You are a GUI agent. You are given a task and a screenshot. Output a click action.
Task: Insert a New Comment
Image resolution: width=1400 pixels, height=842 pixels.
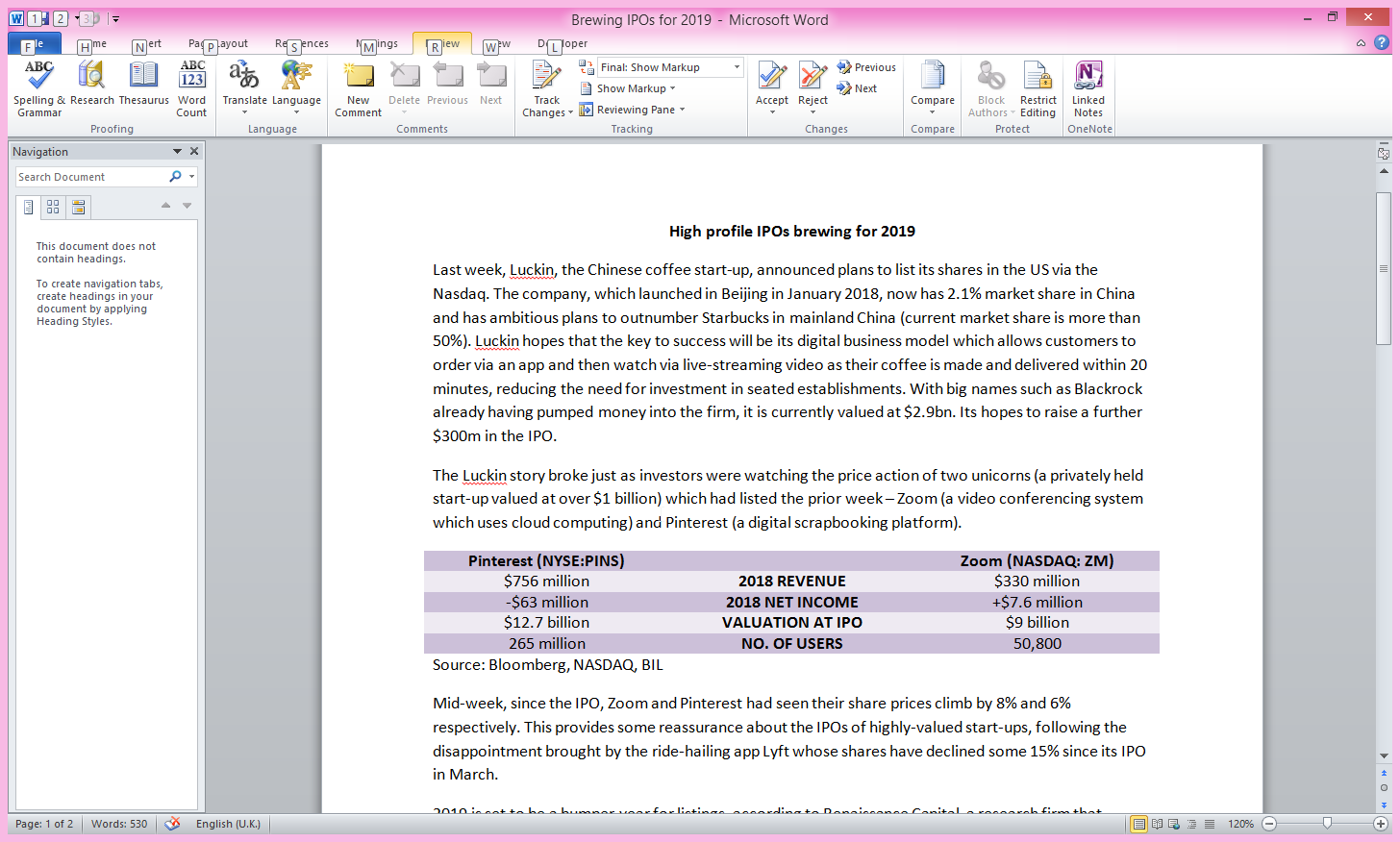click(x=359, y=88)
